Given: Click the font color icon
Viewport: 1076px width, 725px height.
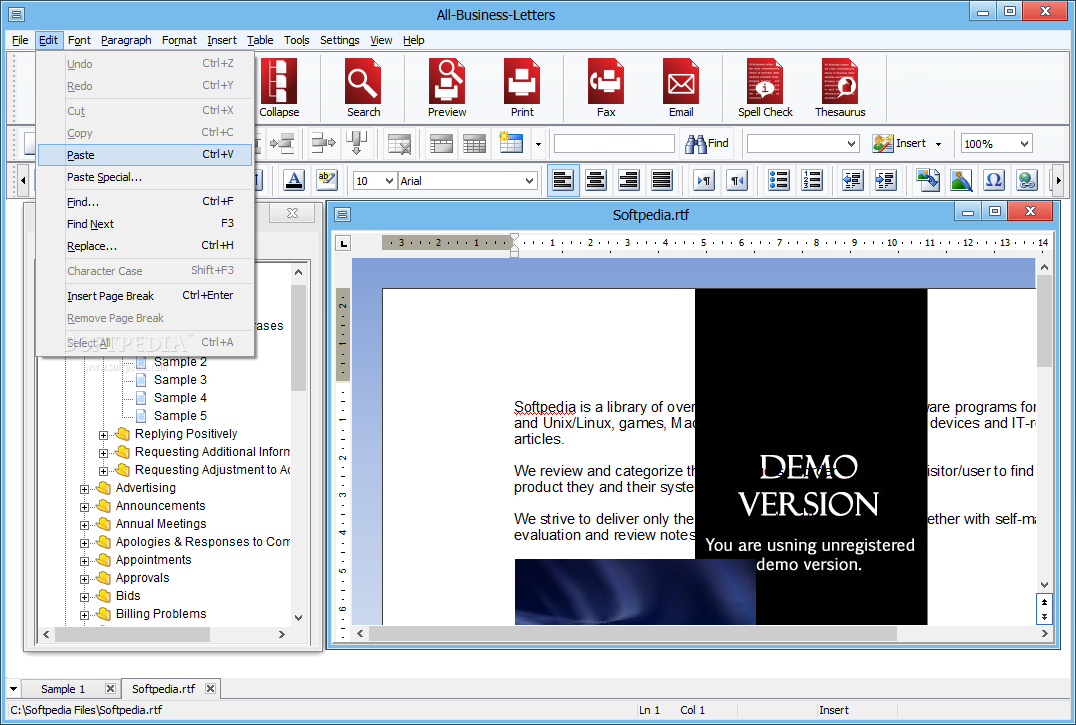Looking at the screenshot, I should [x=294, y=181].
